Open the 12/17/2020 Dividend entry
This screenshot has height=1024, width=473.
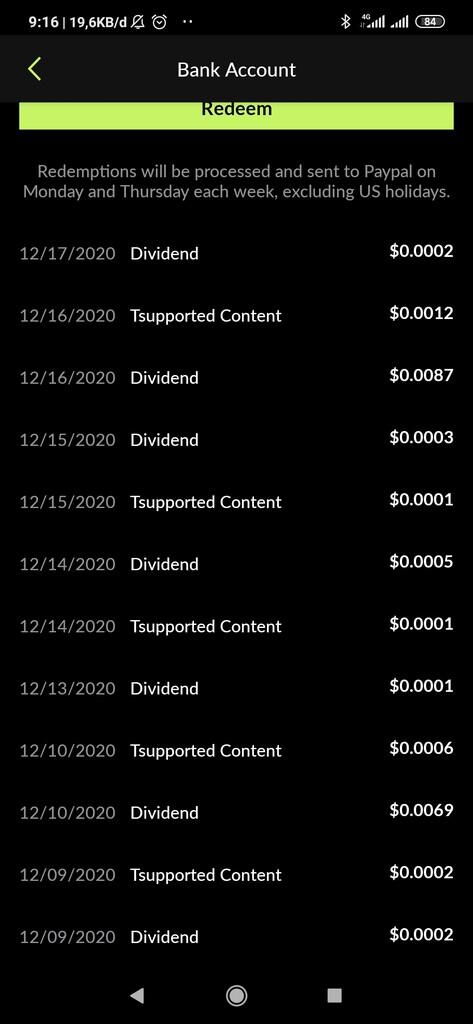coord(236,252)
